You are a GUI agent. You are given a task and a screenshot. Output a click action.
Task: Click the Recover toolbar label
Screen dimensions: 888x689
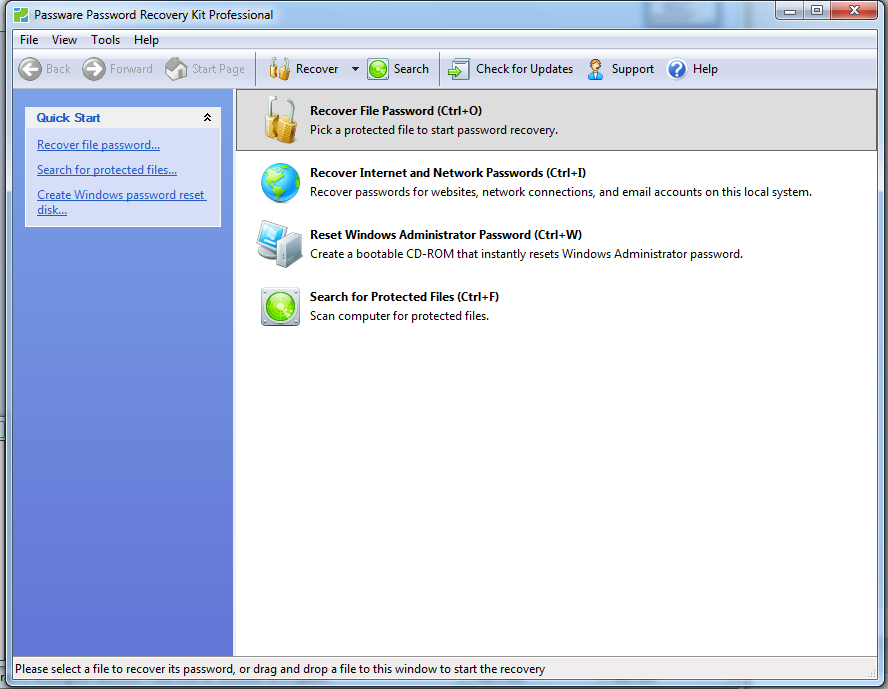[x=317, y=69]
